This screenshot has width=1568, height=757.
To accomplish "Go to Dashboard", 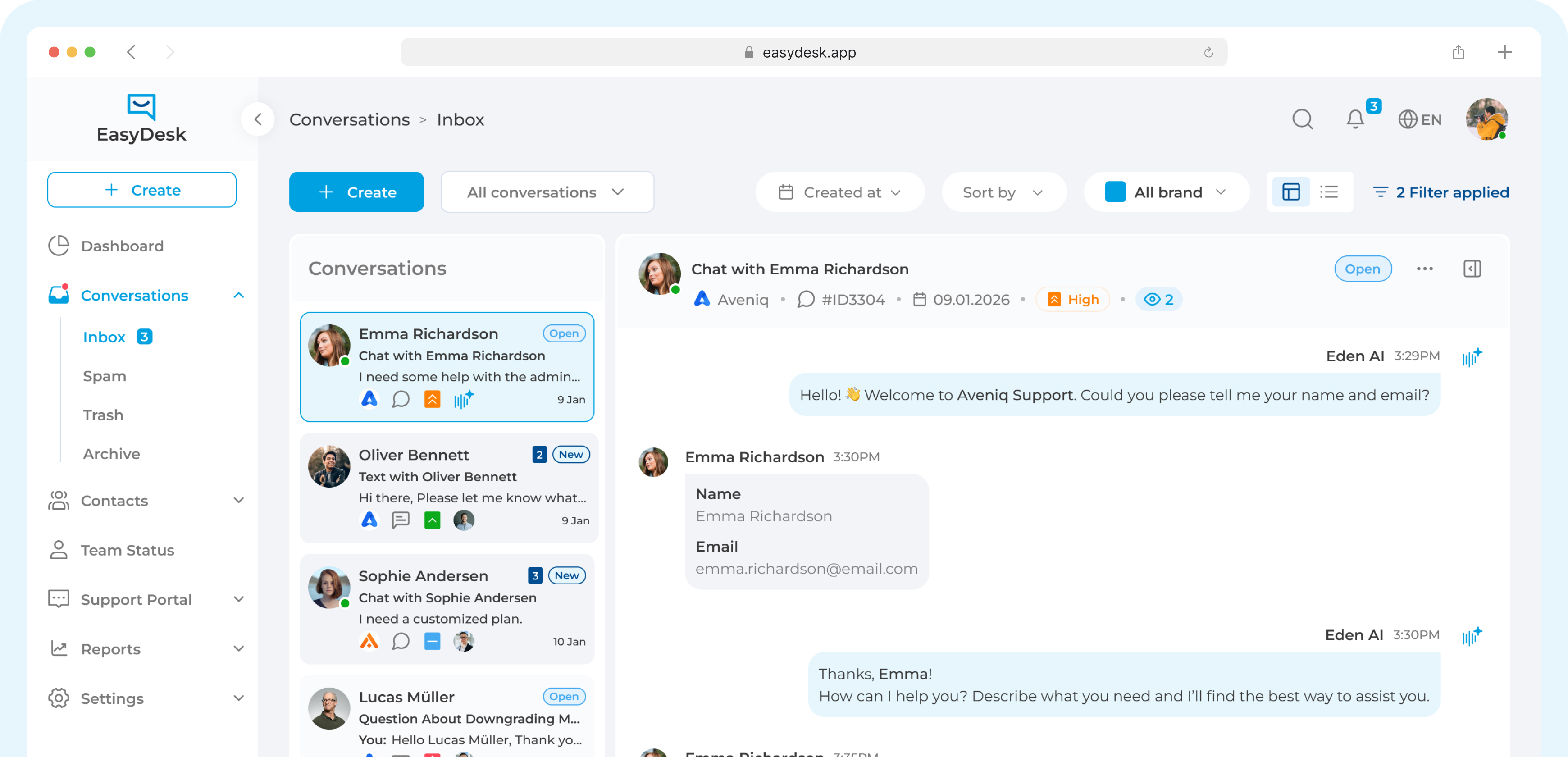I will 123,246.
